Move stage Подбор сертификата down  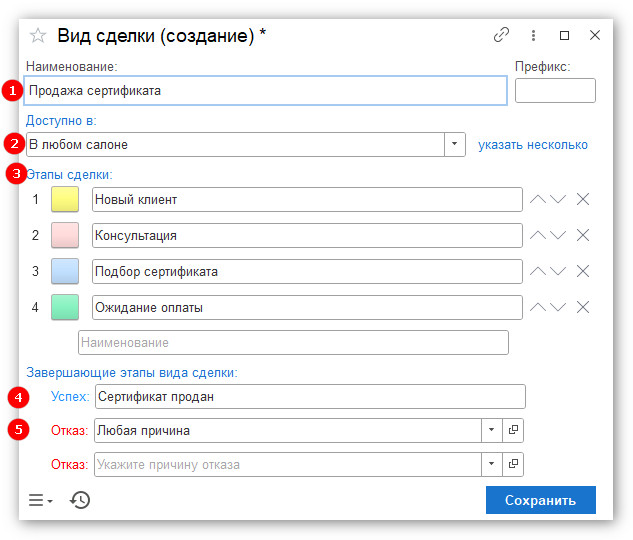[558, 271]
